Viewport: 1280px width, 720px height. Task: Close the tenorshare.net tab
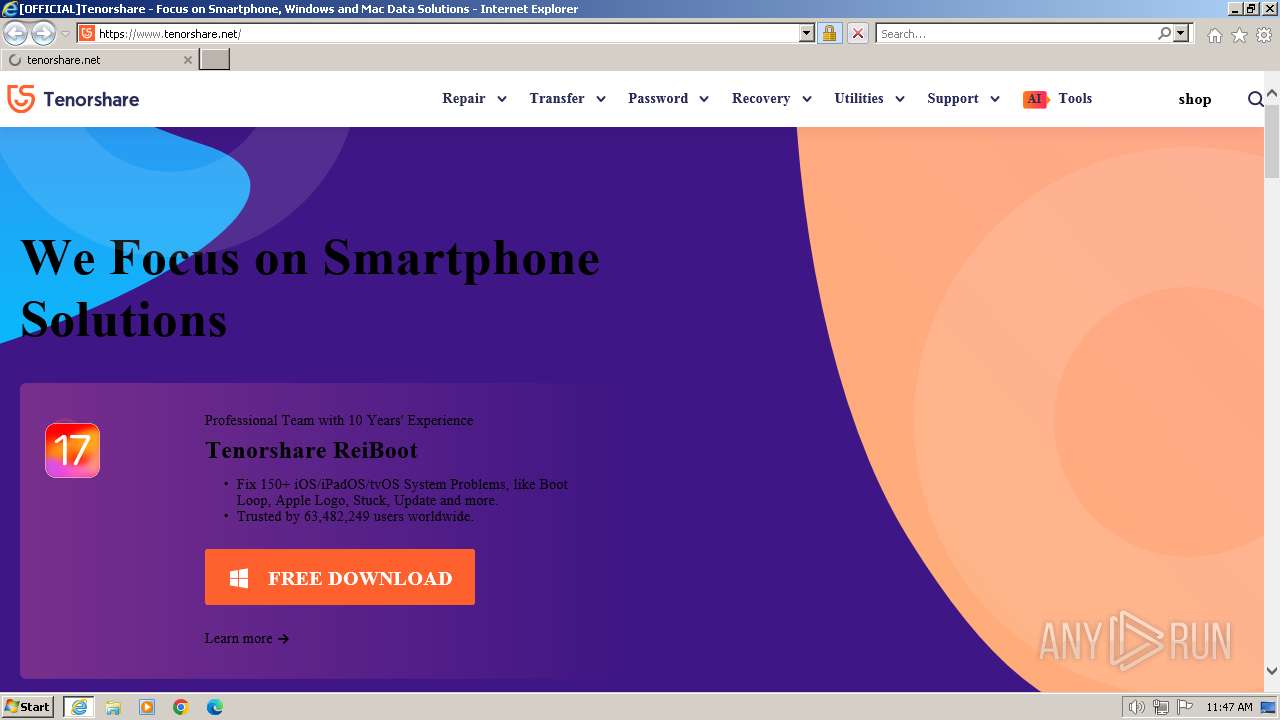[187, 60]
